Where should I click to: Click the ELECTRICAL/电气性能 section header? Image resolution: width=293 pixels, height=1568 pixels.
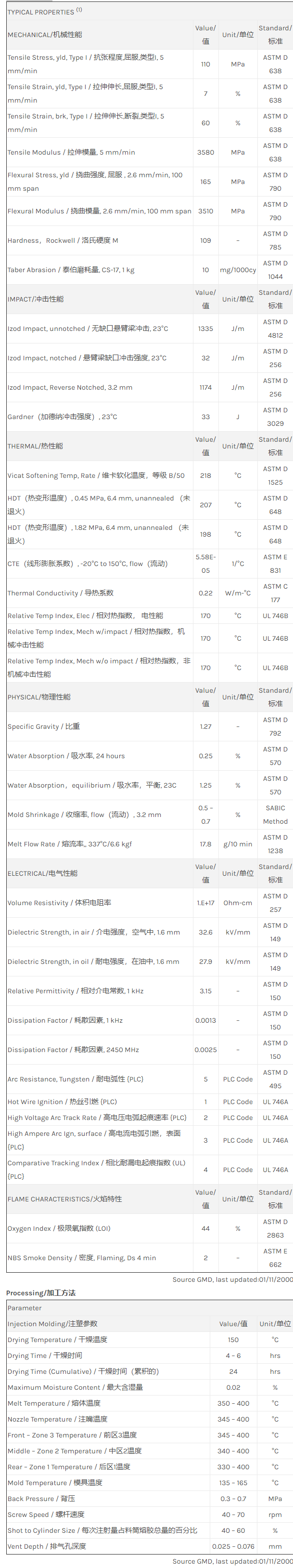pyautogui.click(x=42, y=873)
